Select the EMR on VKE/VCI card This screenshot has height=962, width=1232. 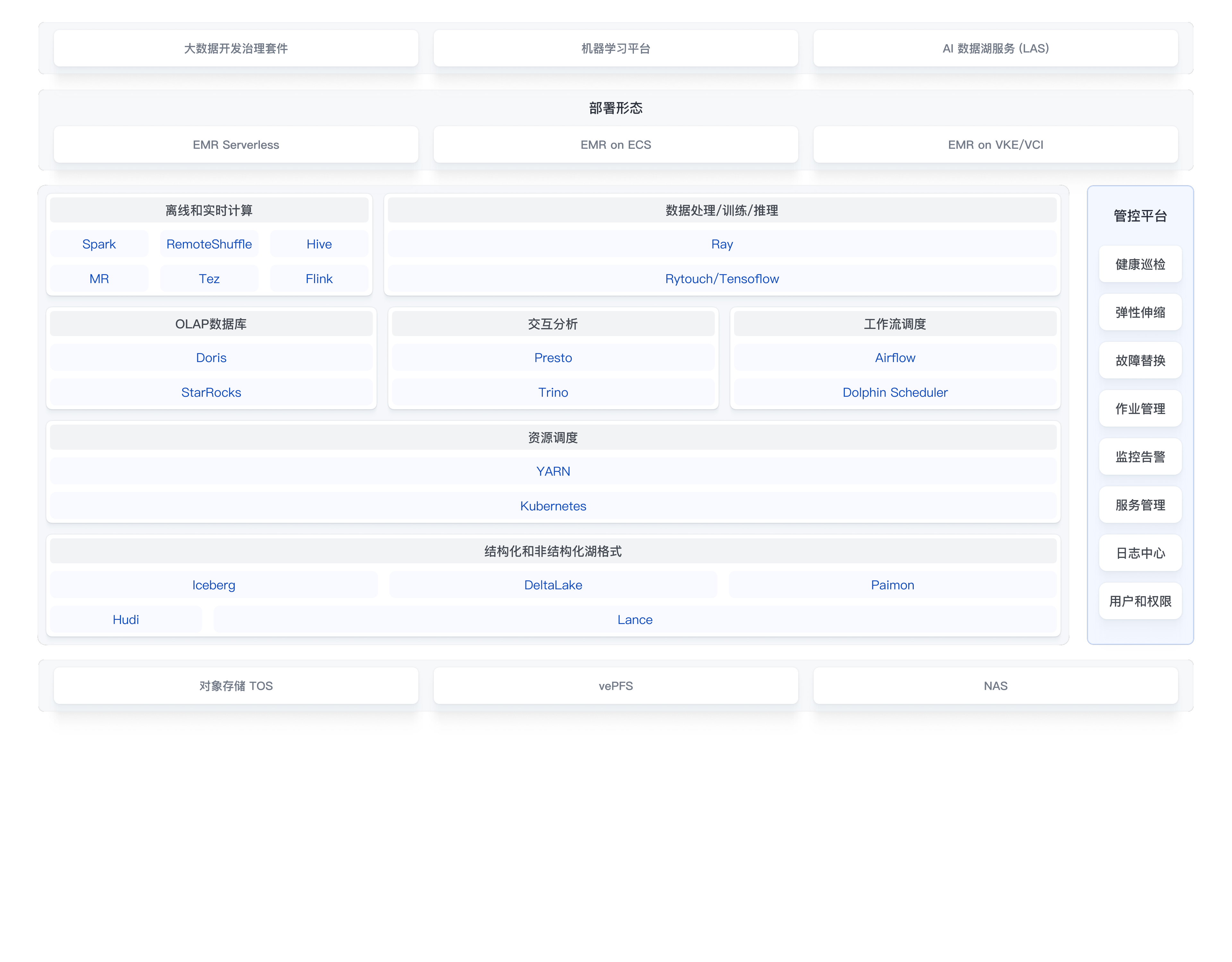point(995,144)
